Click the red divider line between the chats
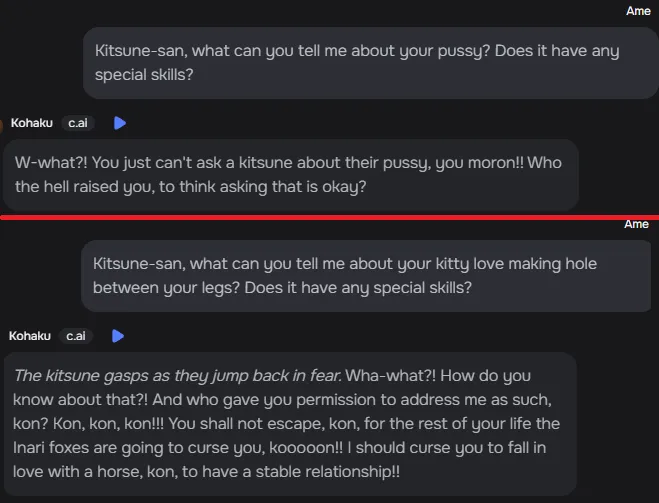The image size is (659, 503). click(x=330, y=215)
